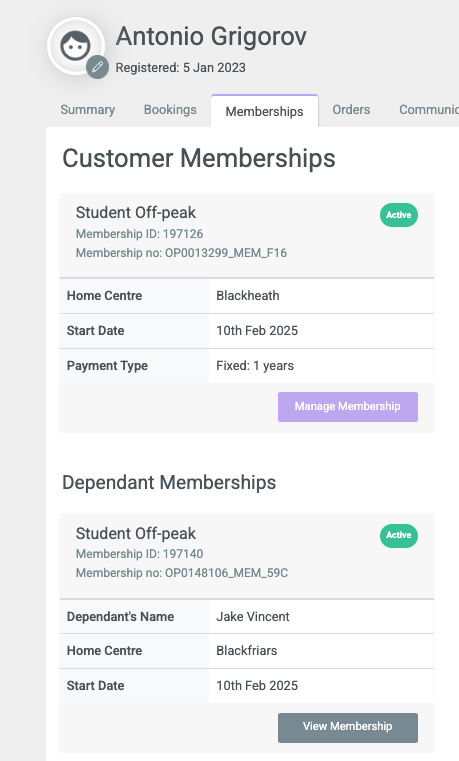This screenshot has height=761, width=459.
Task: Click the Manage Membership button
Action: click(x=348, y=407)
